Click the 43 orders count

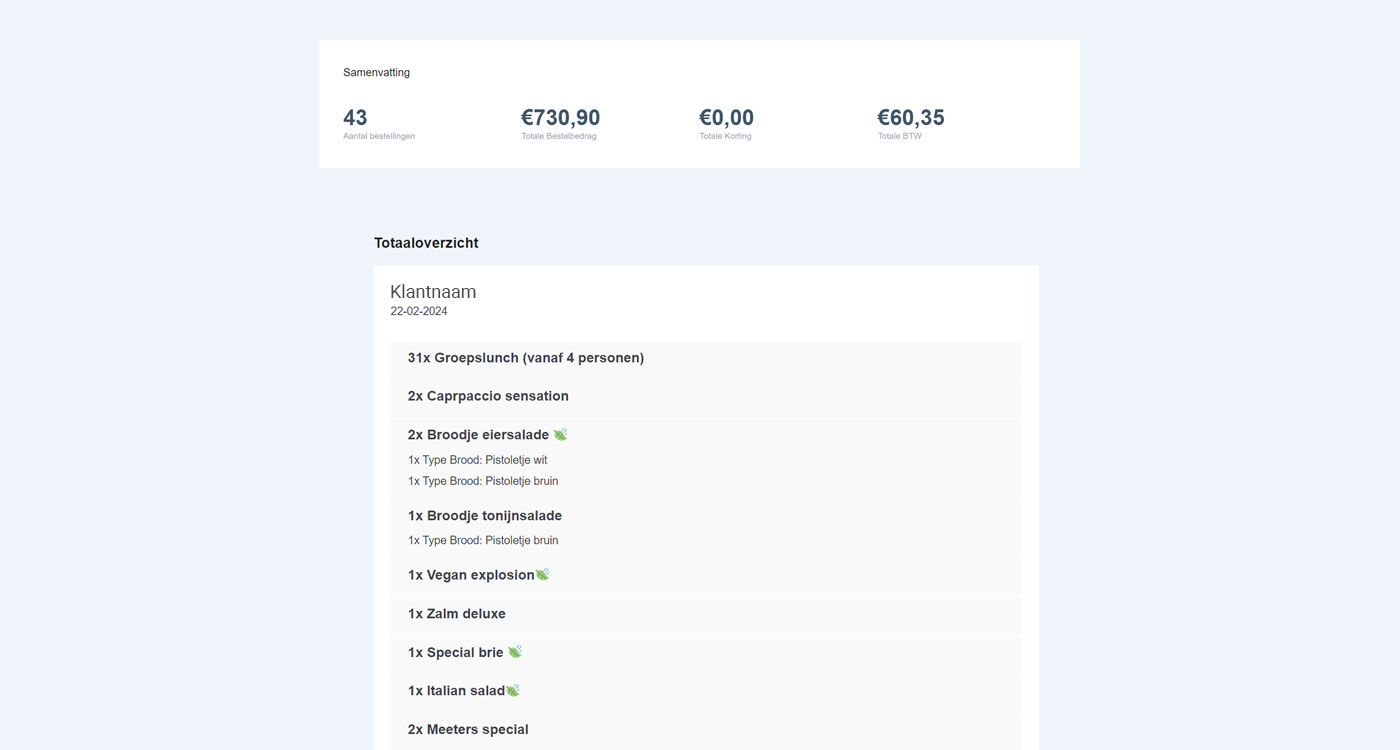pos(355,118)
